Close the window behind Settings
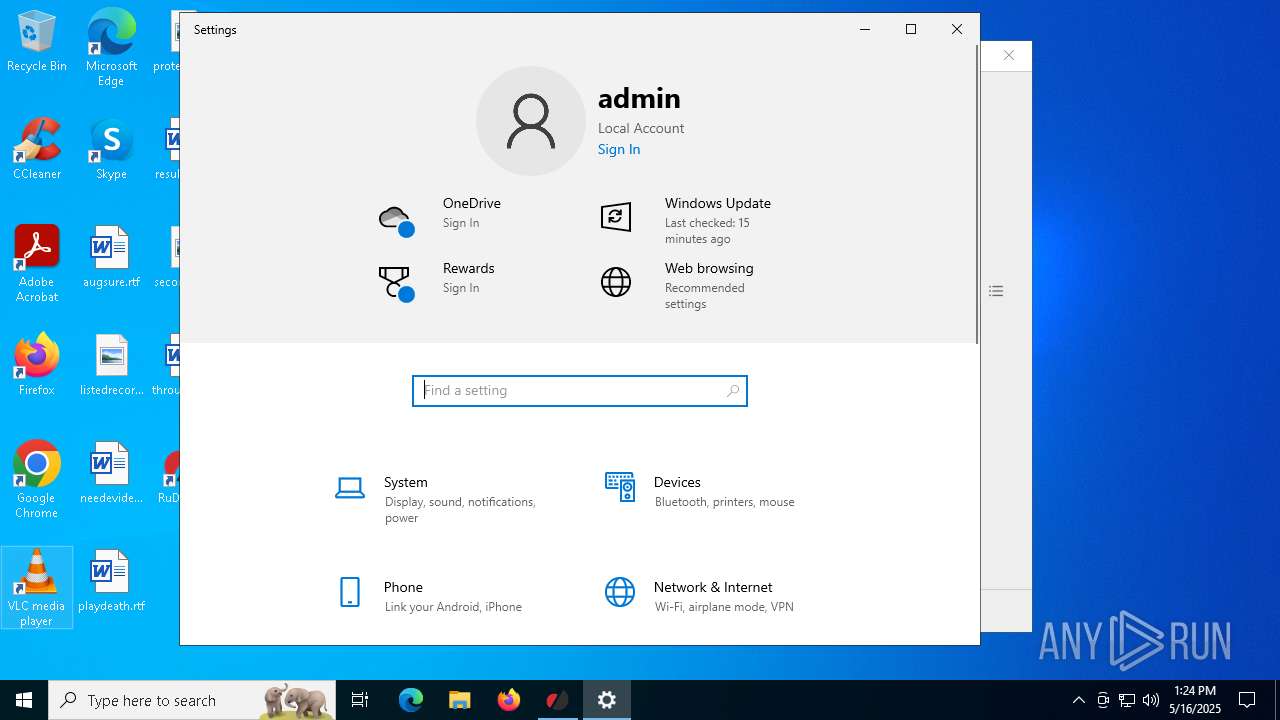1280x720 pixels. (x=1009, y=55)
